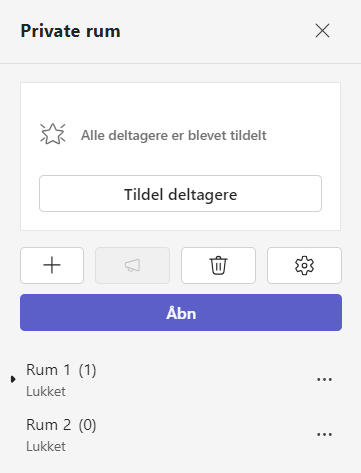Add a new room with plus icon
This screenshot has height=473, width=361.
[52, 265]
